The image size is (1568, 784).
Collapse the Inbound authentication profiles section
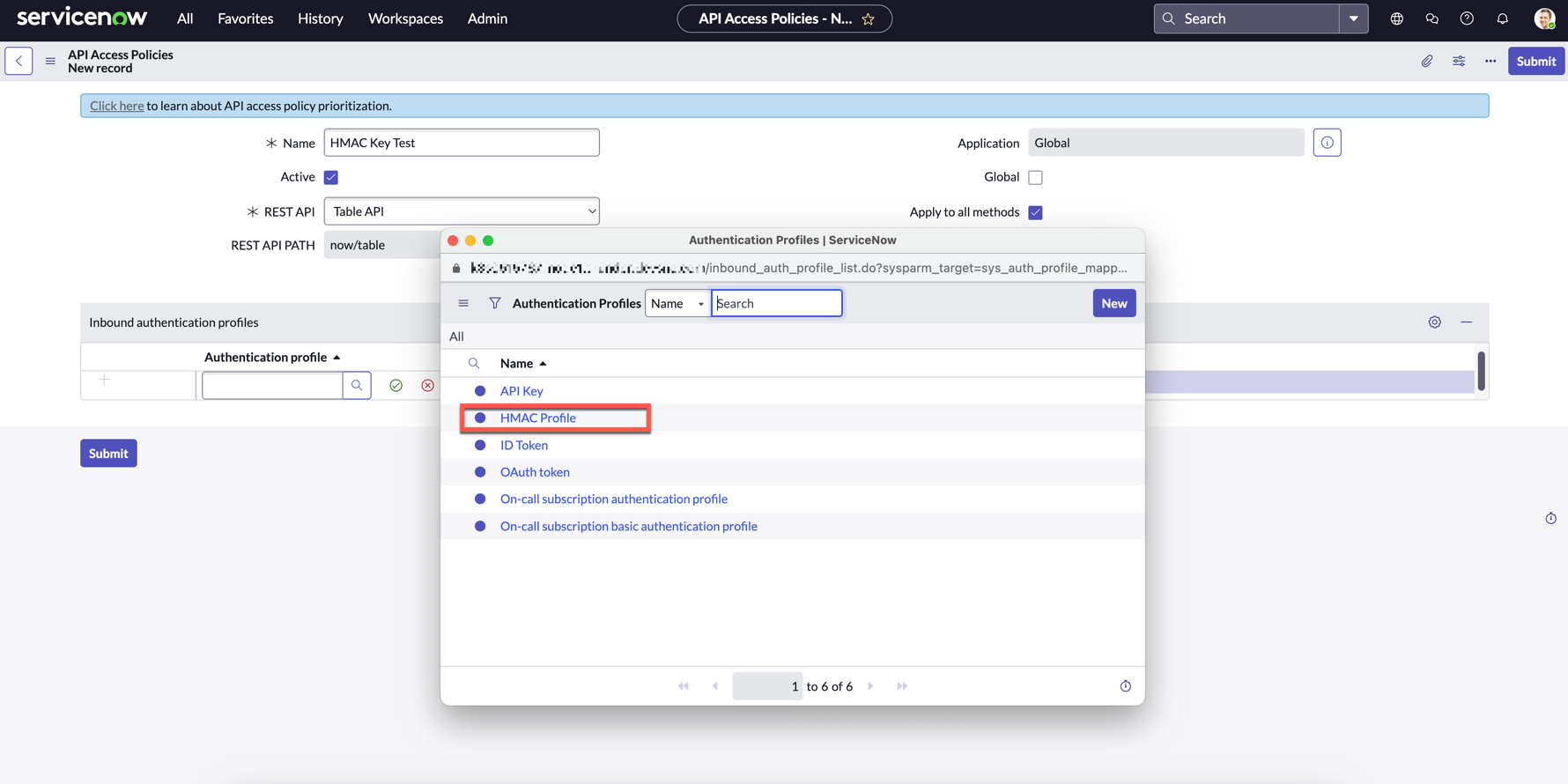1467,322
